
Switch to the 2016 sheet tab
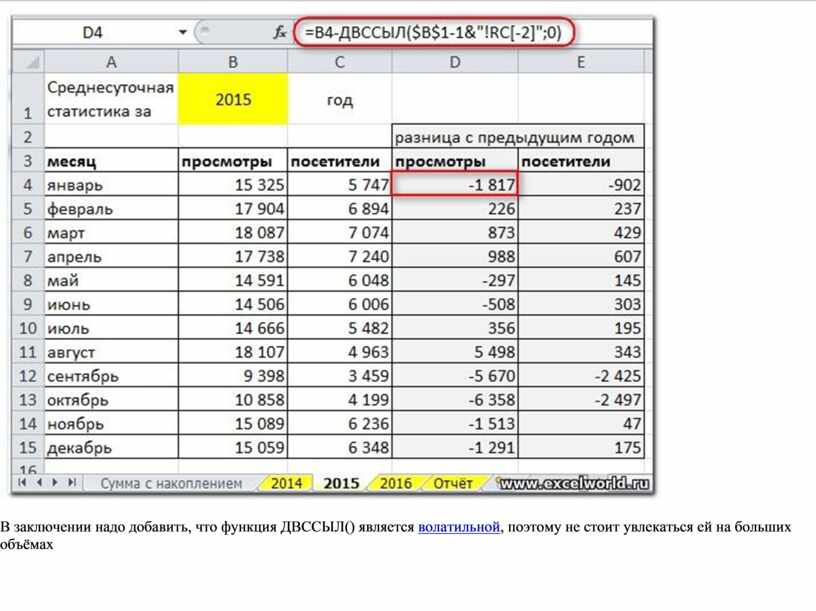[395, 483]
